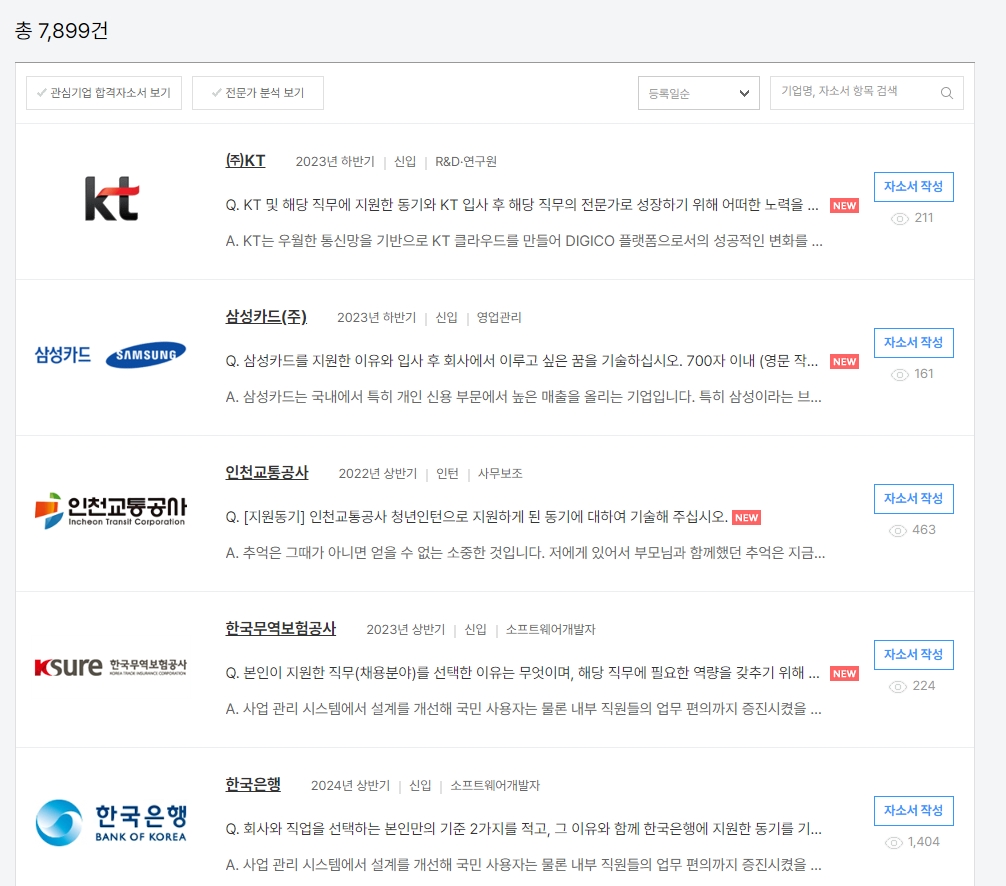The width and height of the screenshot is (1006, 886).
Task: Open the 삼성카드(주) company link
Action: (x=266, y=316)
